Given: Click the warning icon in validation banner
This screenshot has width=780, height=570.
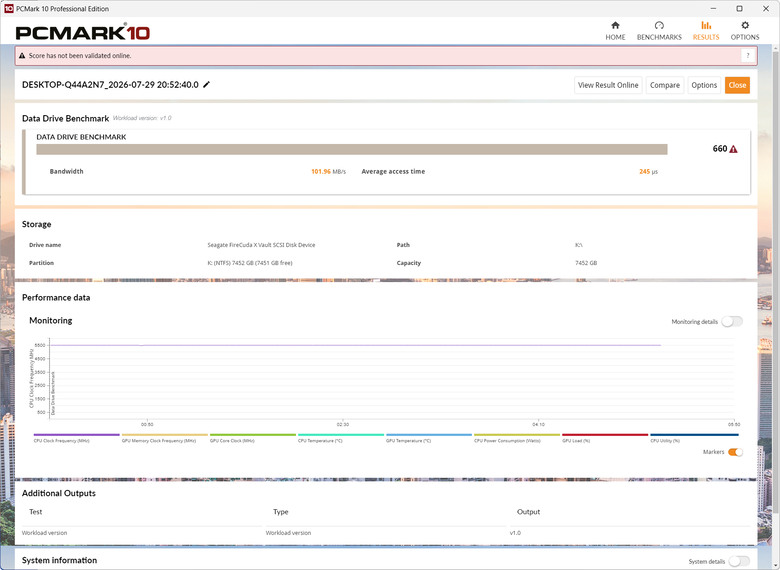Looking at the screenshot, I should pyautogui.click(x=22, y=56).
